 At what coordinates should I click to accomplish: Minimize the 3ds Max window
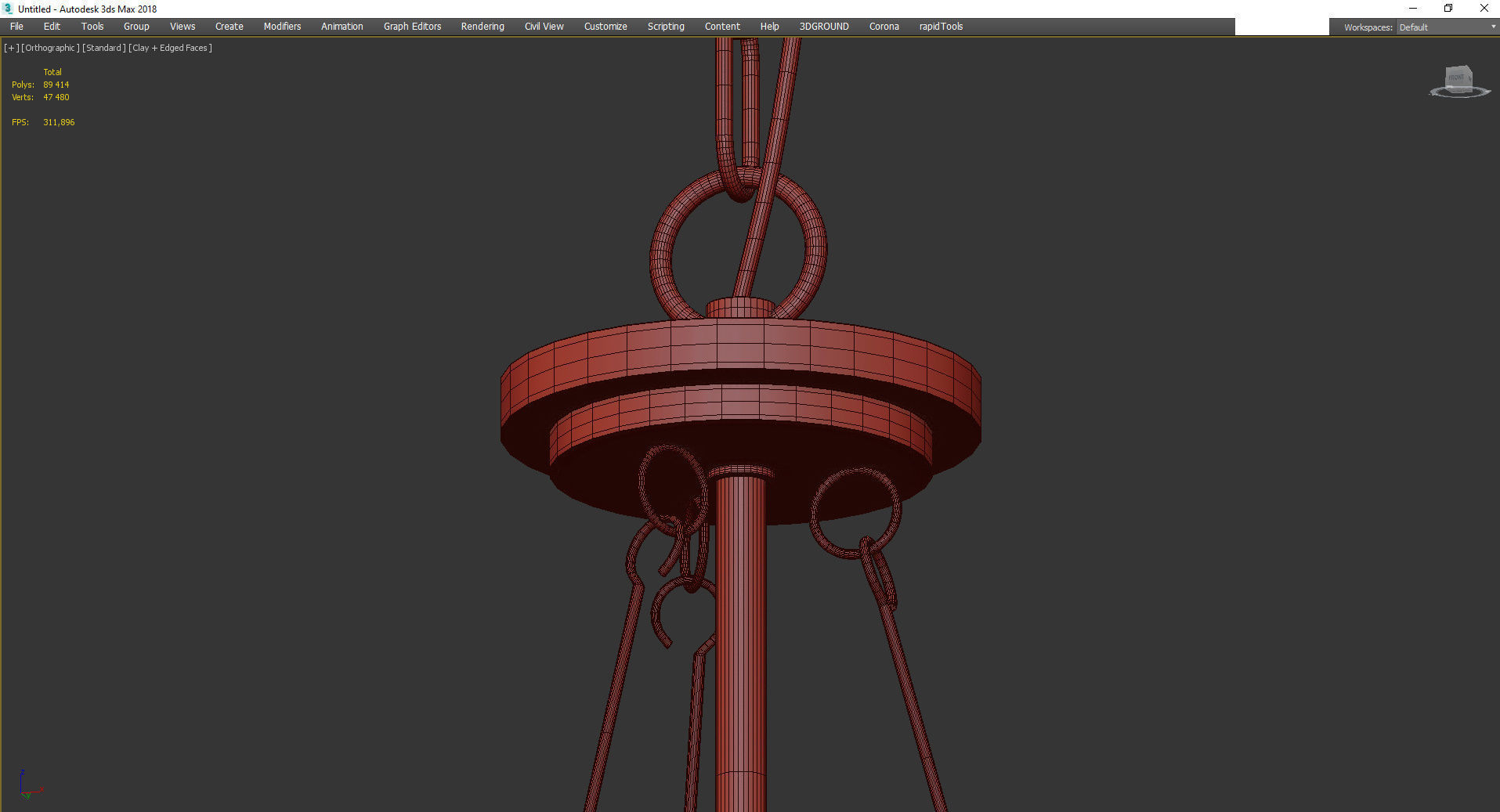[1413, 9]
